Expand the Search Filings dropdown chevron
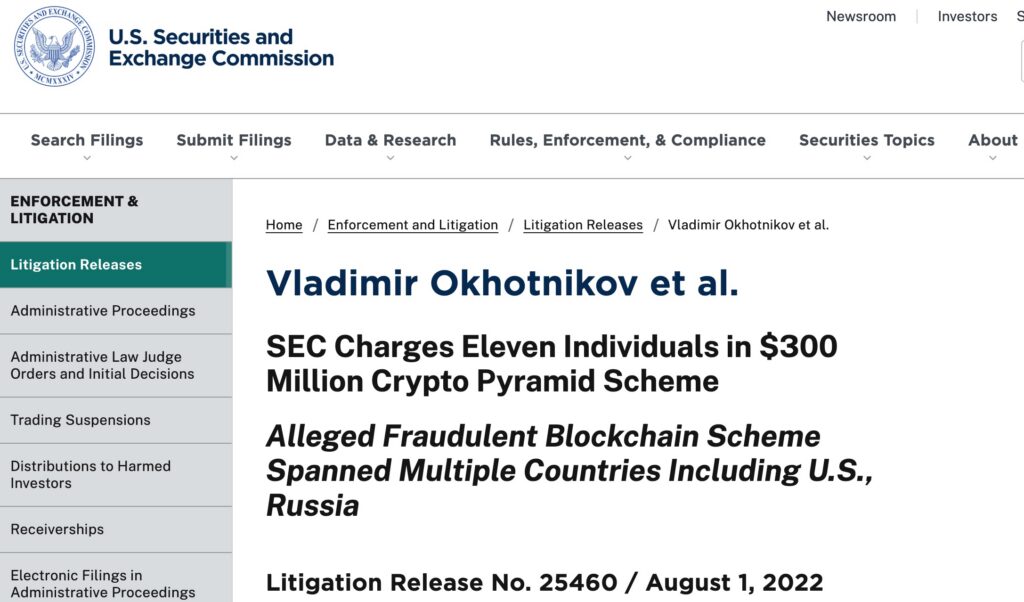 [86, 158]
